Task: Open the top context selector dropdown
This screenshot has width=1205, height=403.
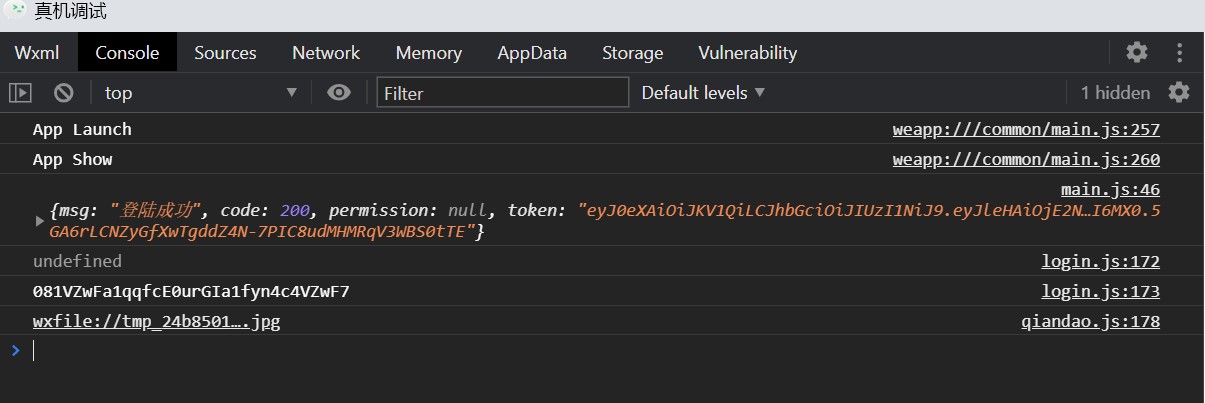Action: [x=200, y=93]
